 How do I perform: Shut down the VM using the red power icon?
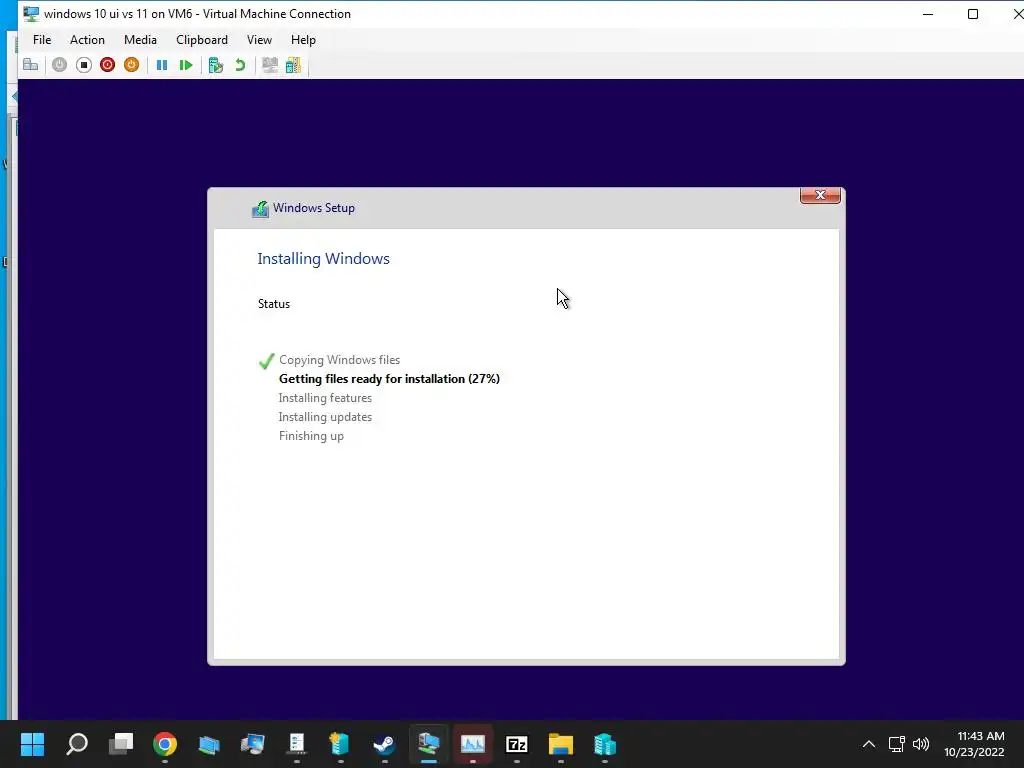pos(107,65)
